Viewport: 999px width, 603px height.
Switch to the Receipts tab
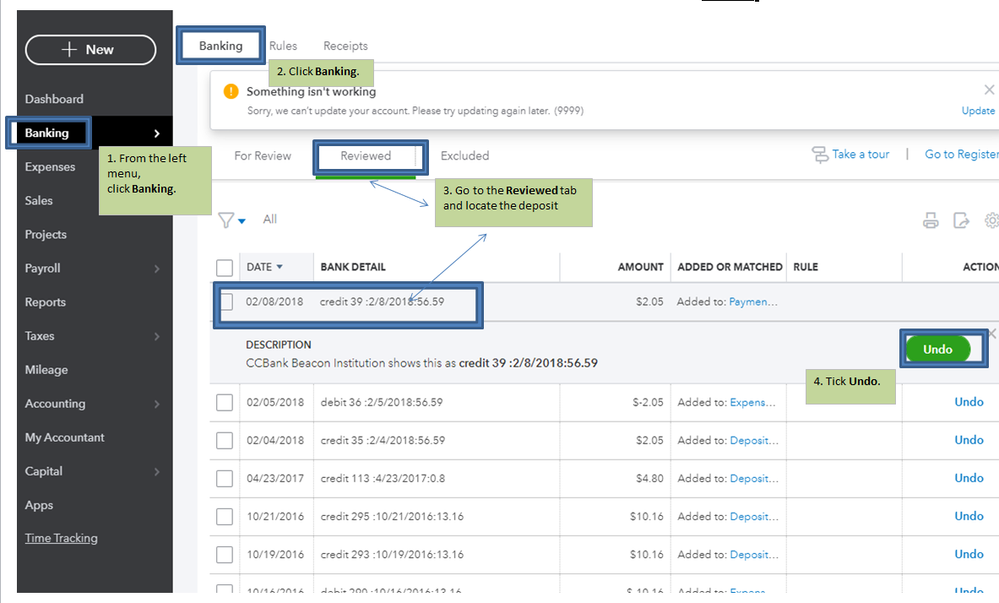tap(345, 46)
